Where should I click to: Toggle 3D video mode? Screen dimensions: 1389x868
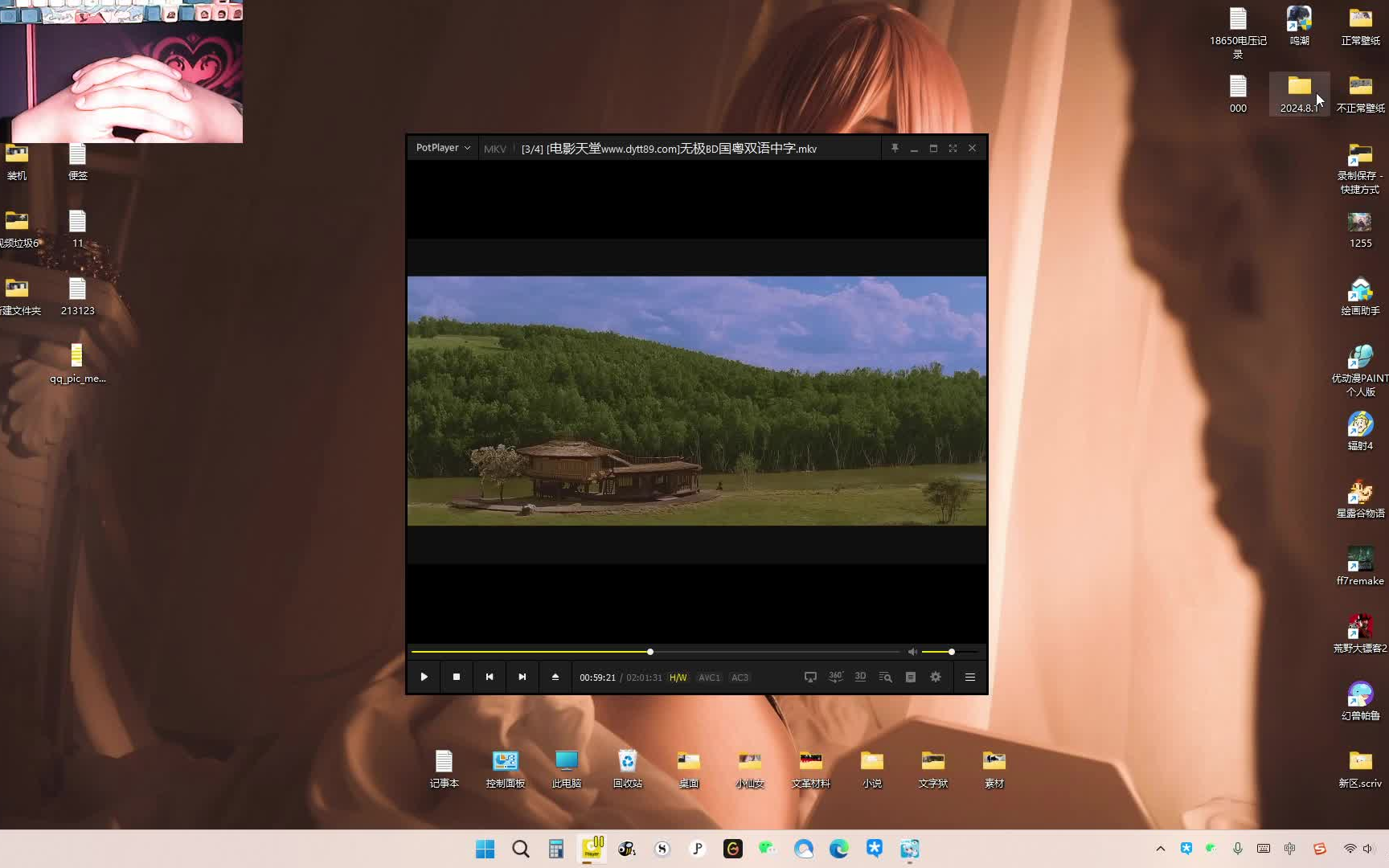(860, 677)
